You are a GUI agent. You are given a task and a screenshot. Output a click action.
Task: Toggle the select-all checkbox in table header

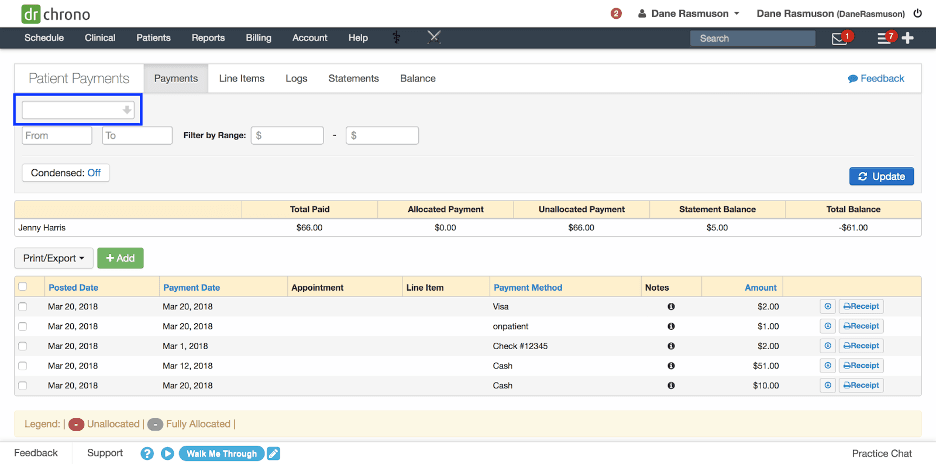pos(23,287)
